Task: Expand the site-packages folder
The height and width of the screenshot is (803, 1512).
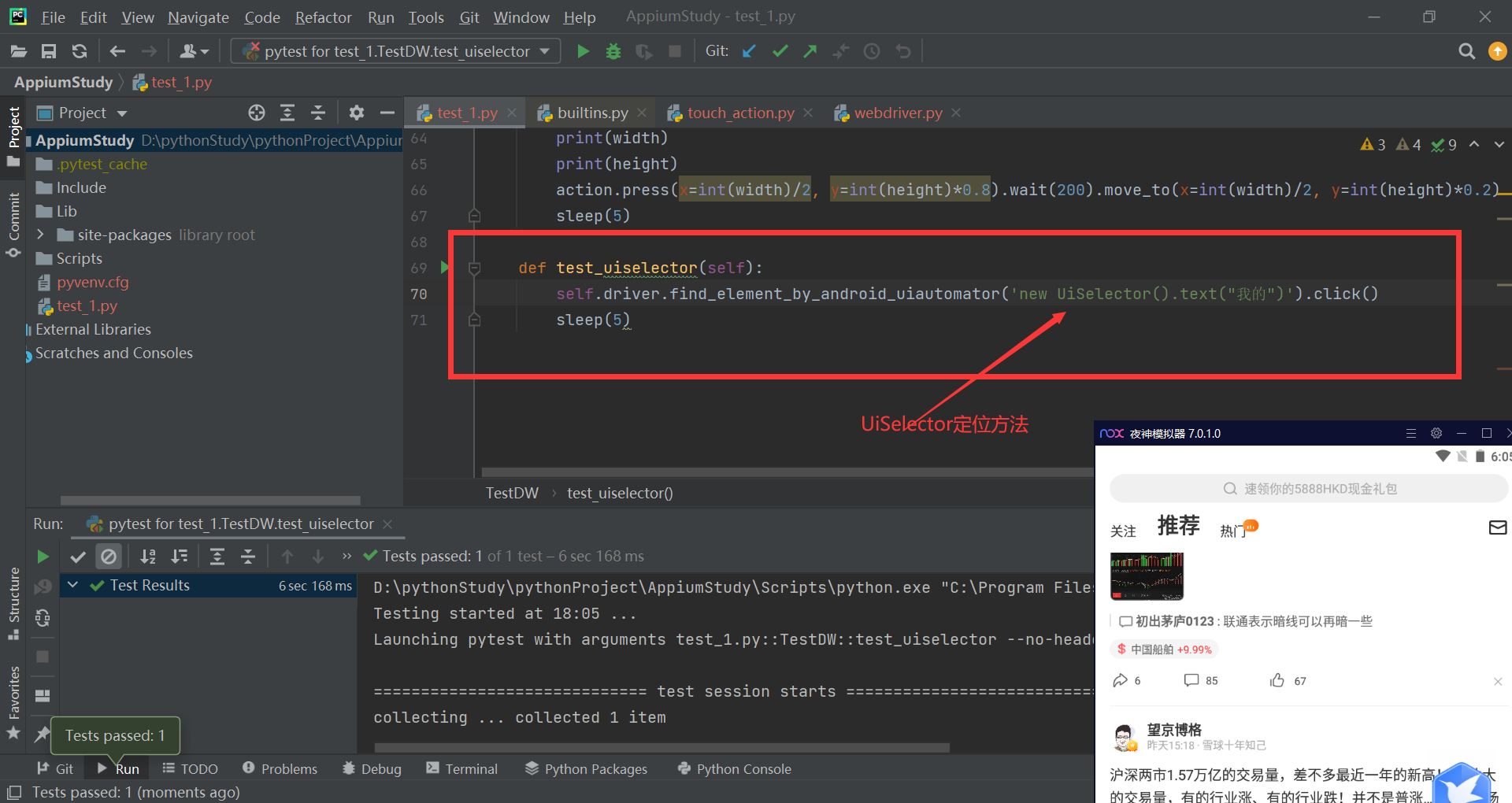Action: coord(41,235)
